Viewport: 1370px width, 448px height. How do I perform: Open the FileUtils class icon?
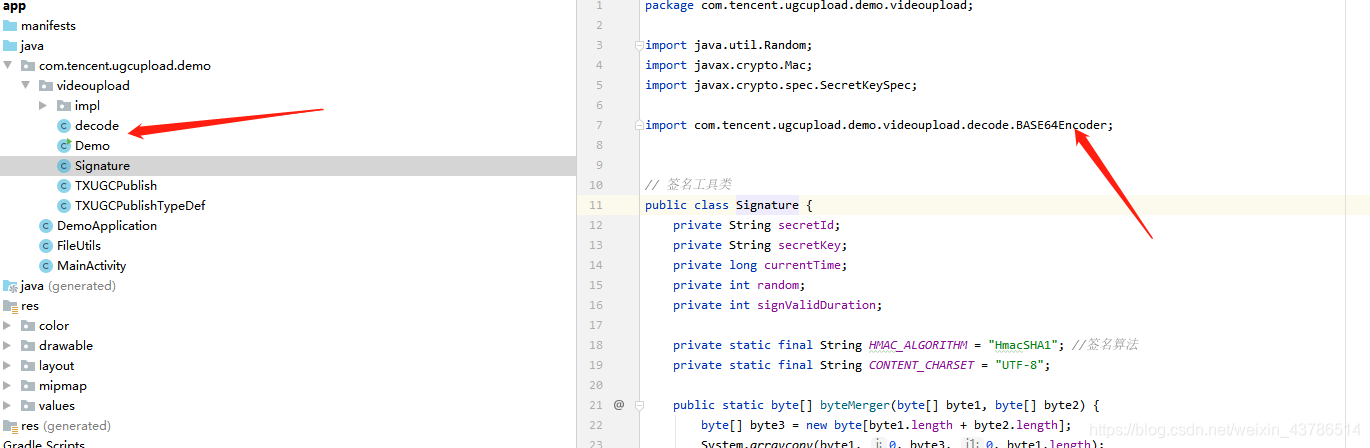click(46, 246)
